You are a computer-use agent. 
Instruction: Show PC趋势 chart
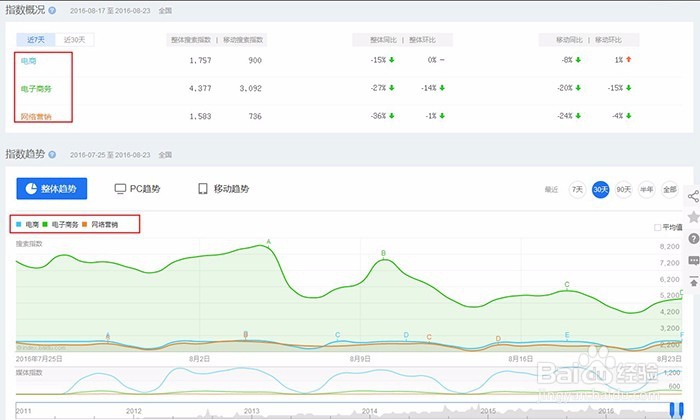pos(138,189)
